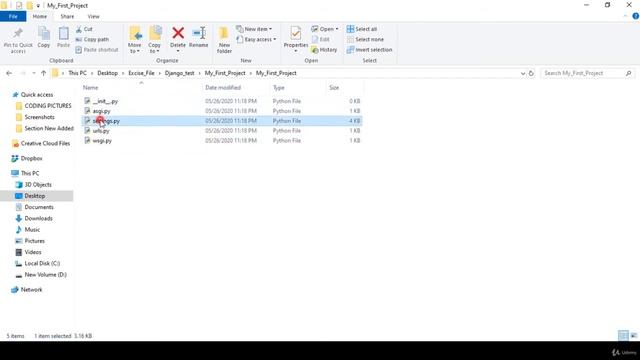Sort by the Name column header
Screen dimensions: 640x360
(x=90, y=88)
